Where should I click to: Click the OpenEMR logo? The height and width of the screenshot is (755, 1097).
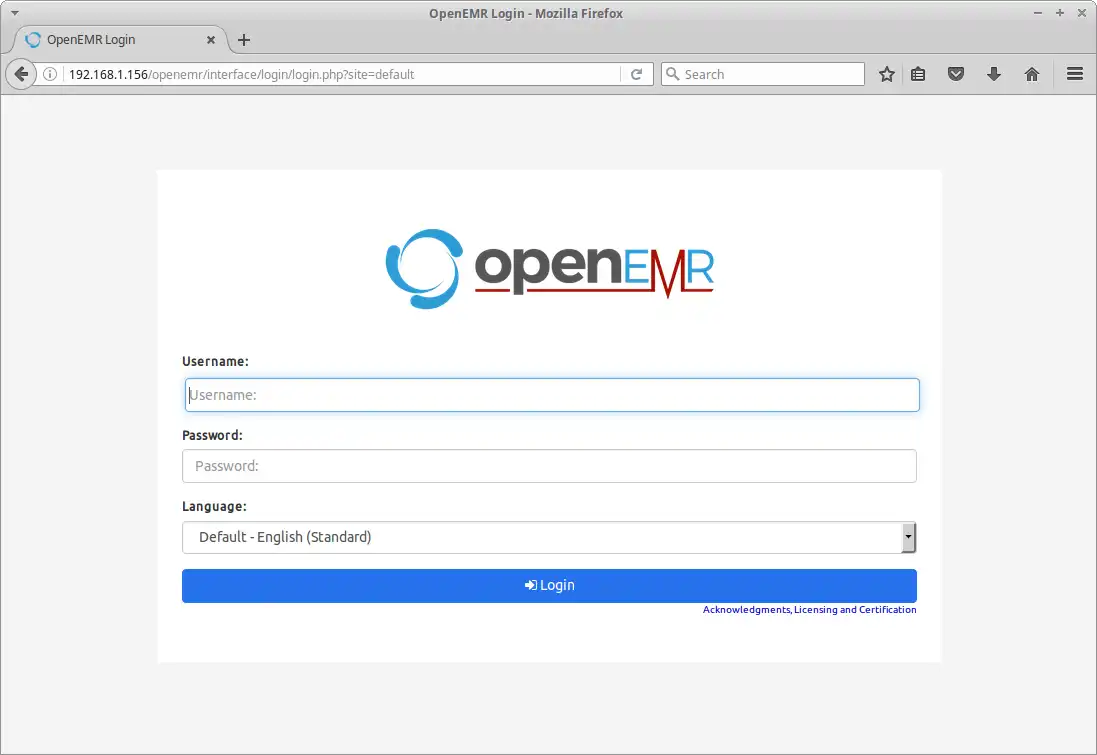coord(549,267)
